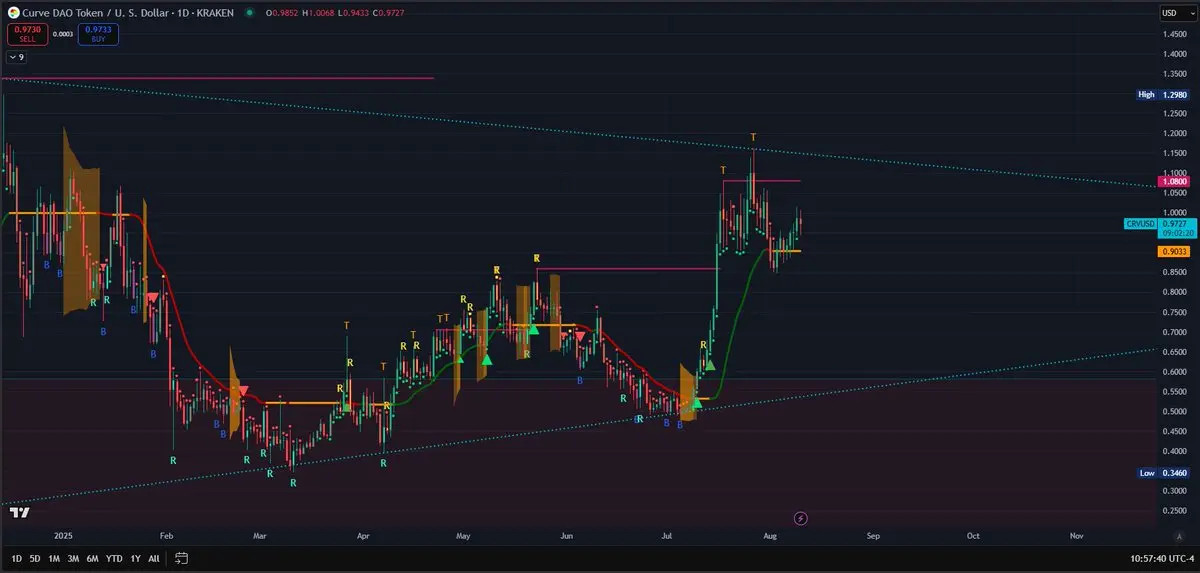This screenshot has height=573, width=1200.
Task: Click the High 1.2980 price label
Action: click(x=1165, y=95)
